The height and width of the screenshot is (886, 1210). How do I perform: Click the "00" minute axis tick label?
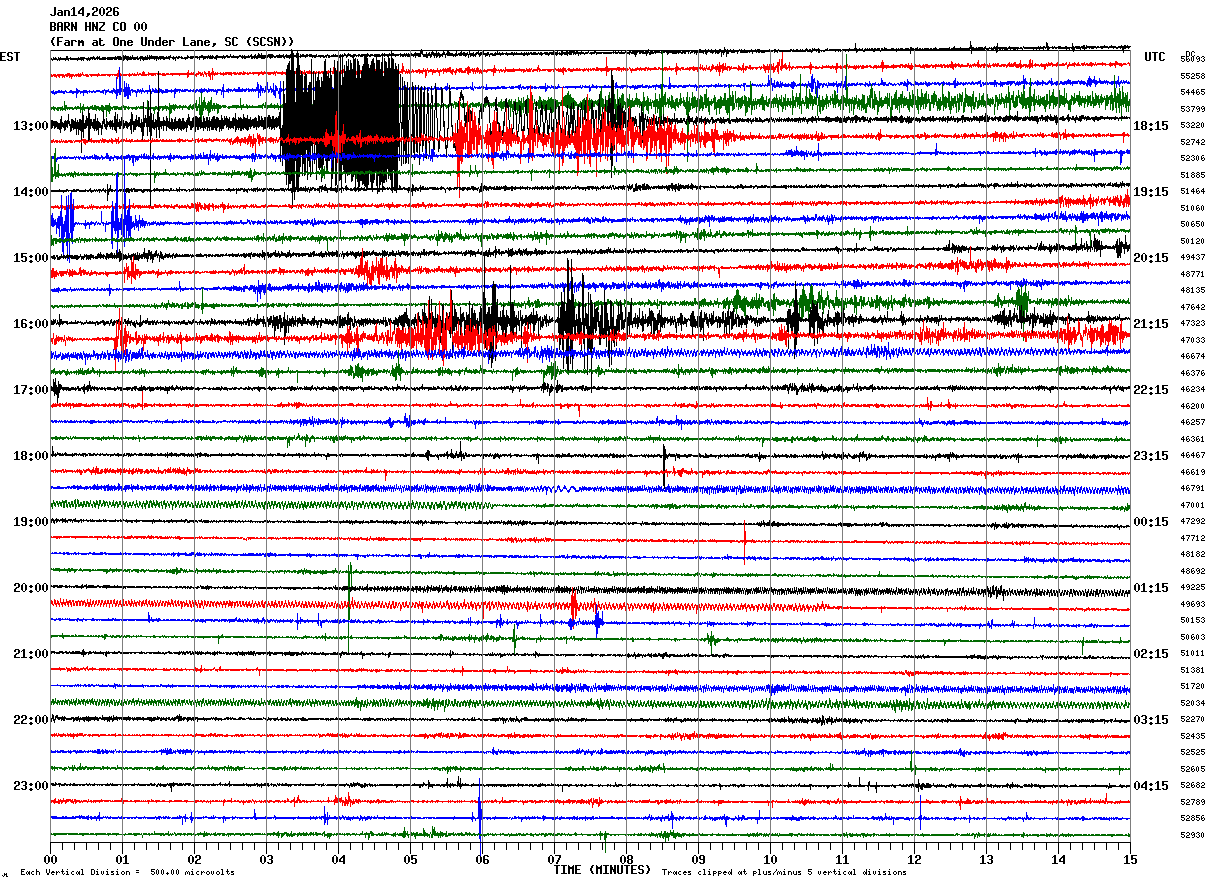[50, 859]
